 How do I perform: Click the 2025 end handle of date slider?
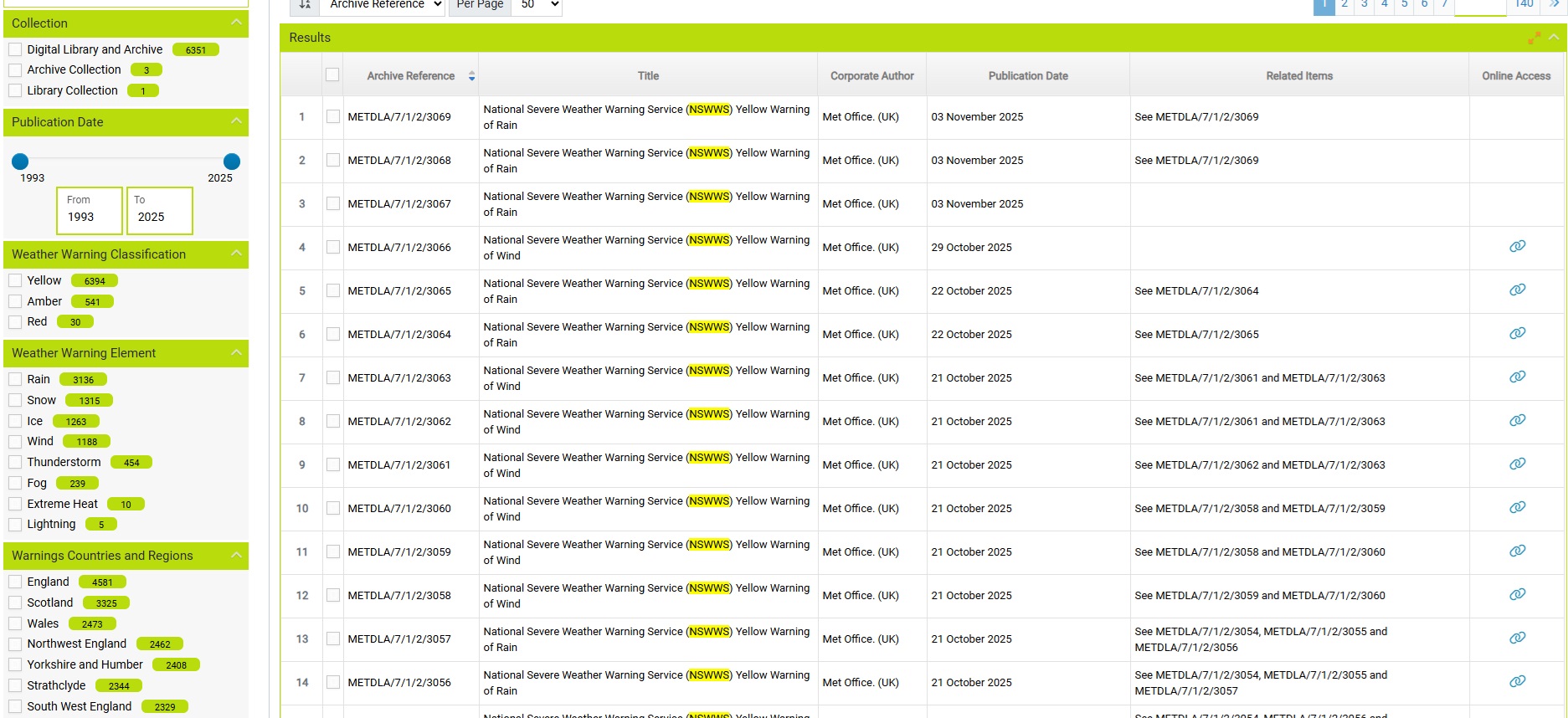(x=232, y=162)
